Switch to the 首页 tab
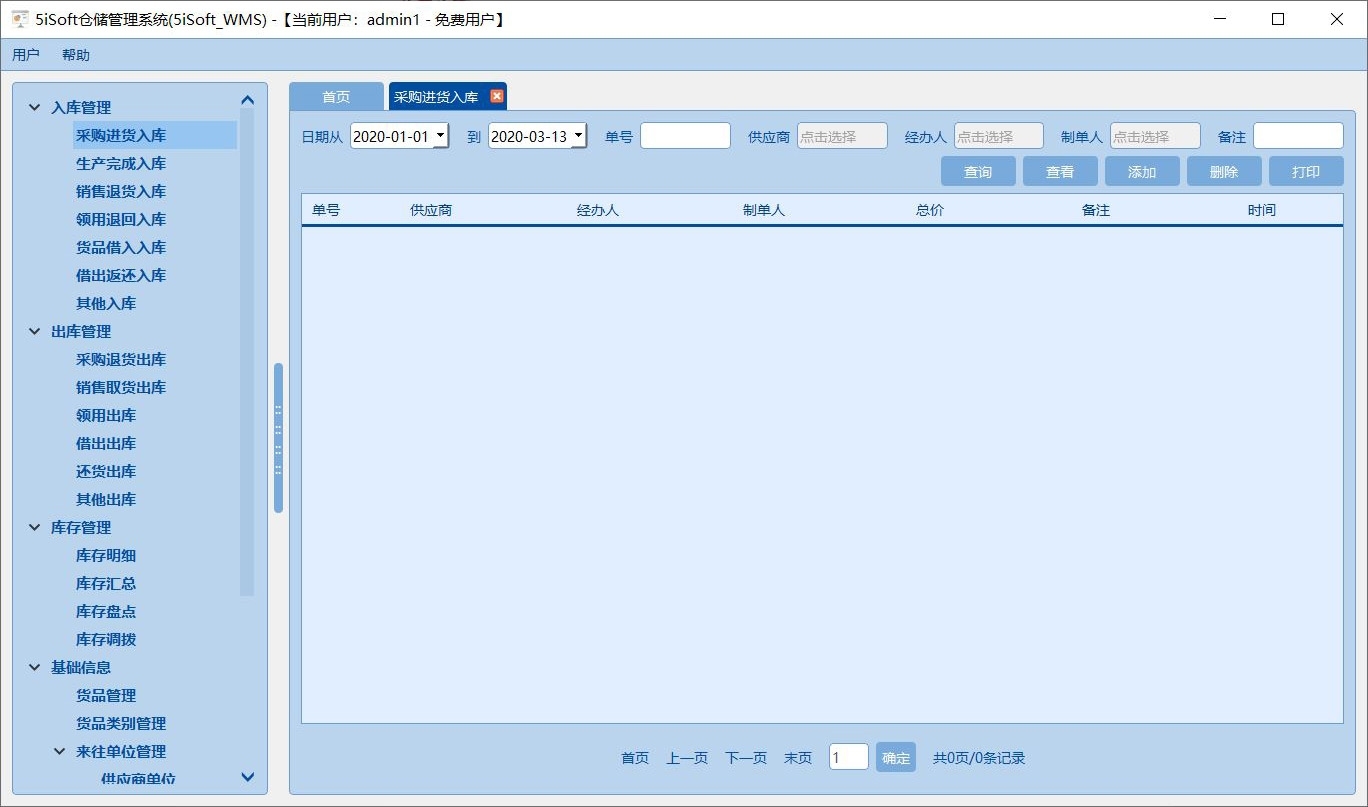Image resolution: width=1368 pixels, height=807 pixels. pyautogui.click(x=335, y=96)
